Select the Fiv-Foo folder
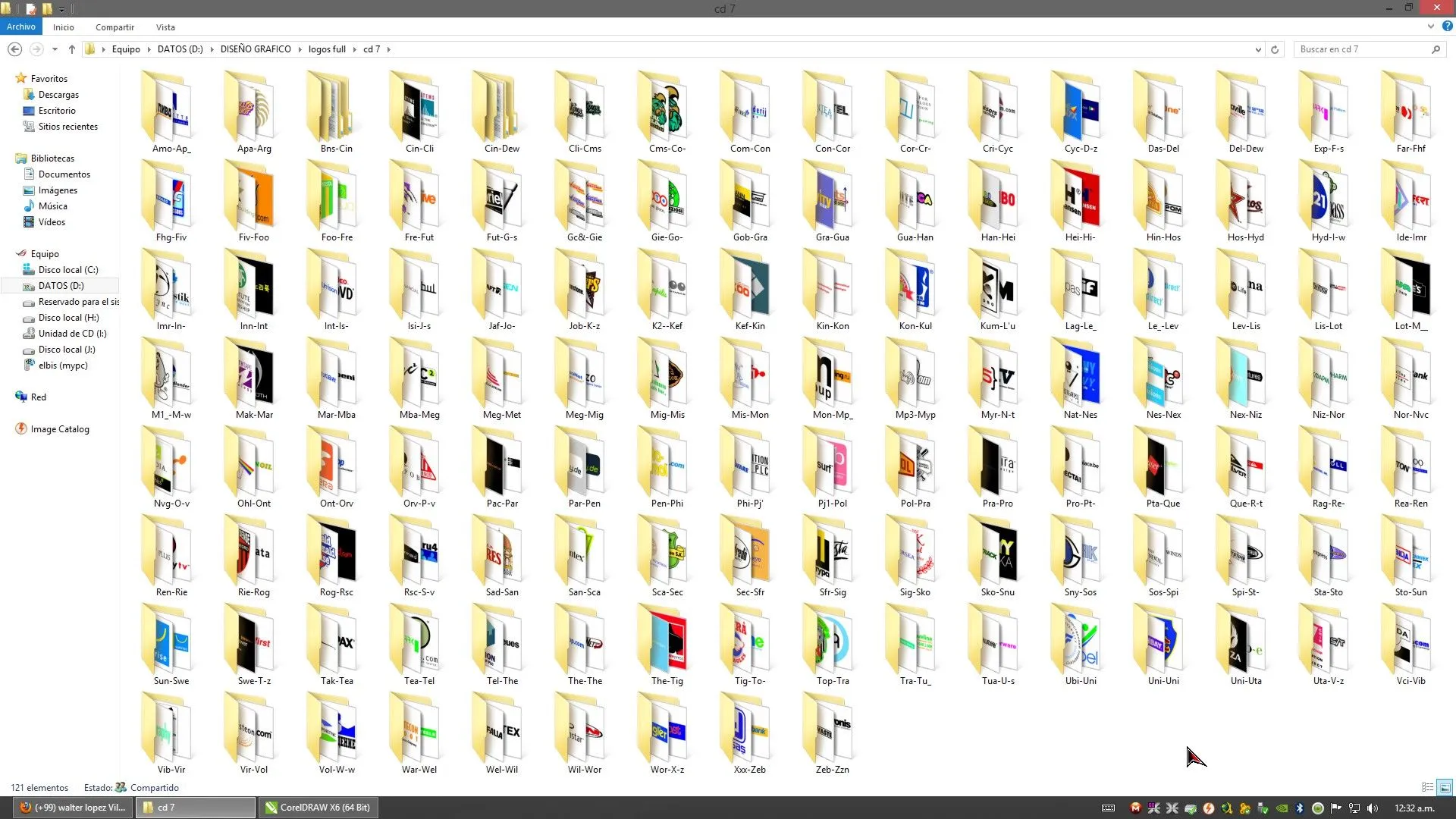The height and width of the screenshot is (819, 1456). [254, 201]
